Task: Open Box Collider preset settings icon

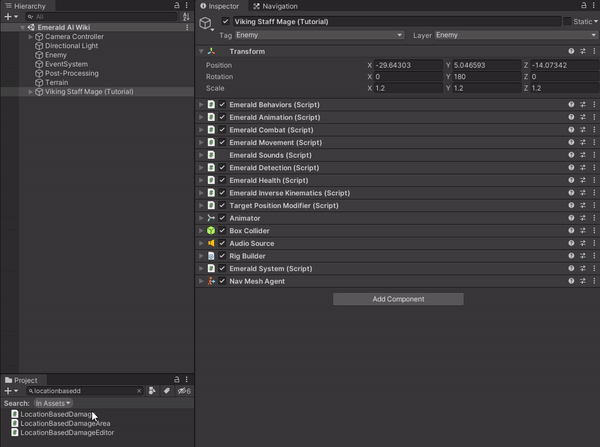Action: [582, 231]
